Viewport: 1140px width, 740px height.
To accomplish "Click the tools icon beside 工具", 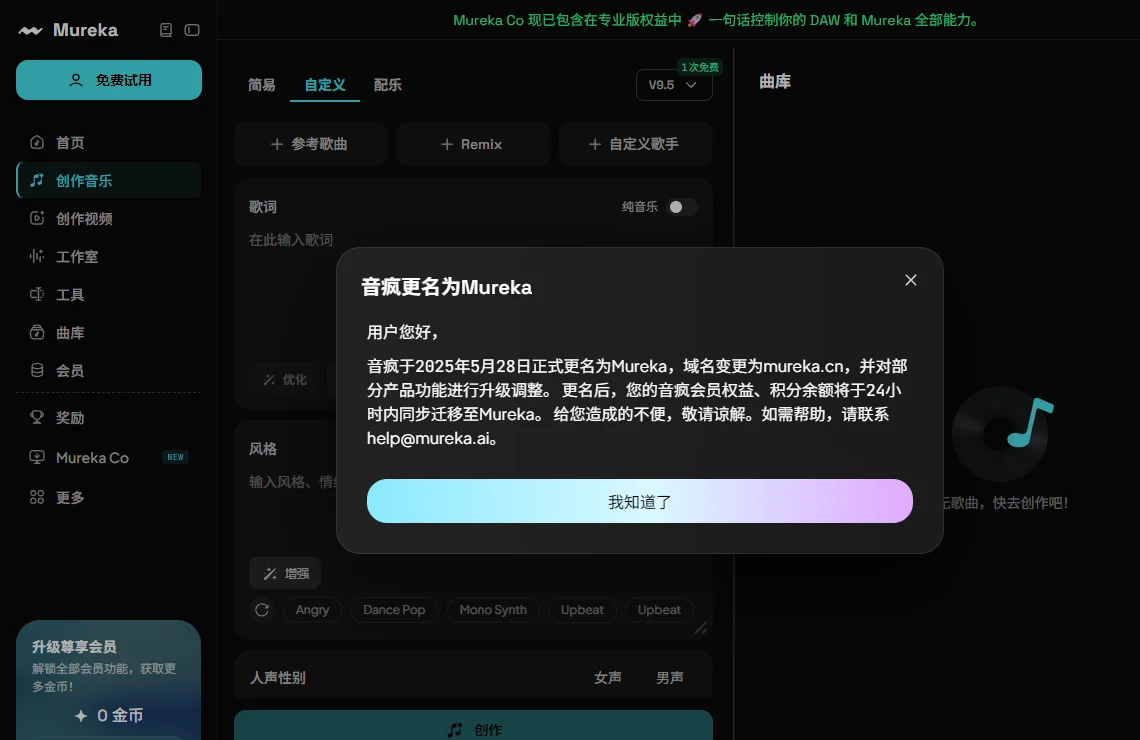I will (37, 294).
